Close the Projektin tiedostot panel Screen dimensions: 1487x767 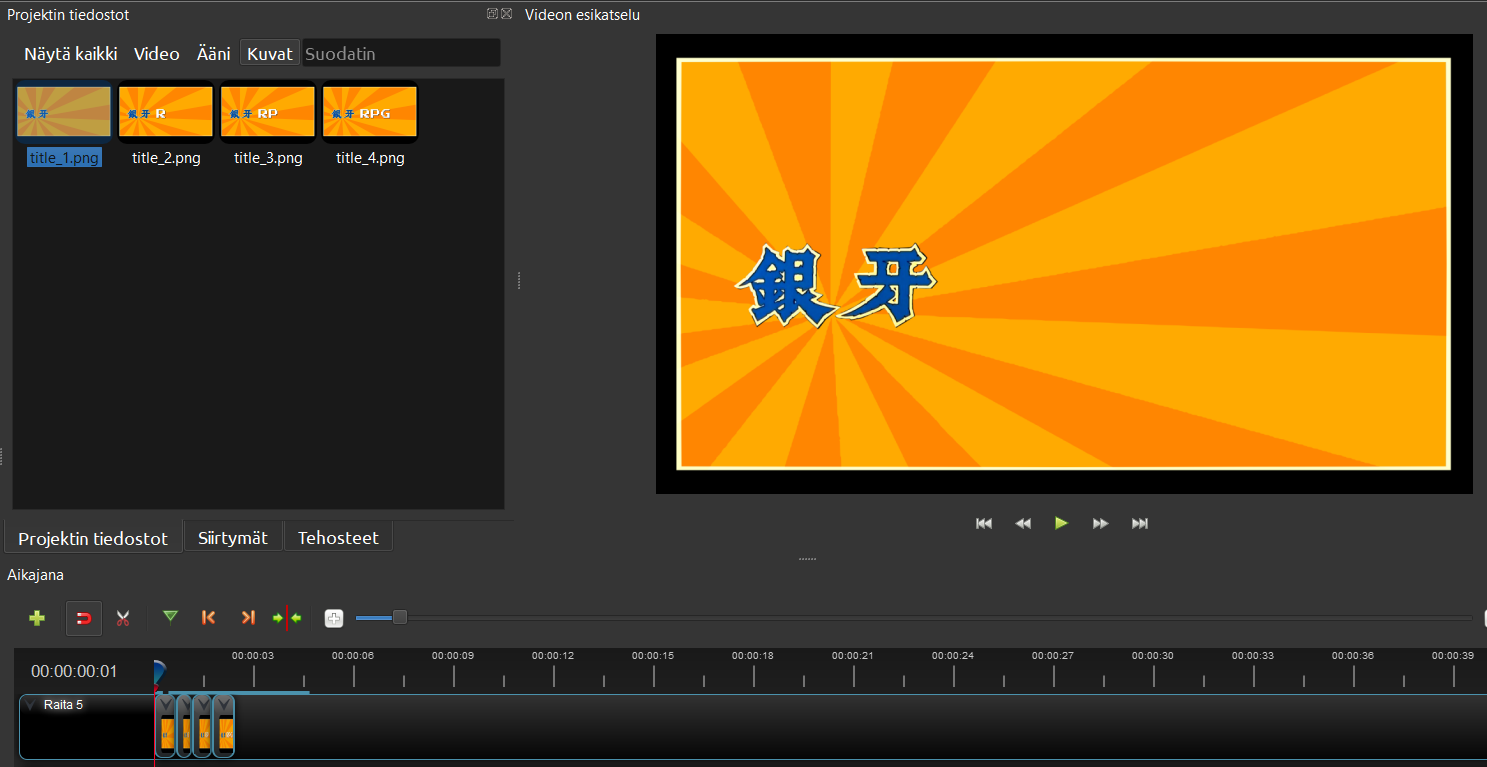pos(506,14)
